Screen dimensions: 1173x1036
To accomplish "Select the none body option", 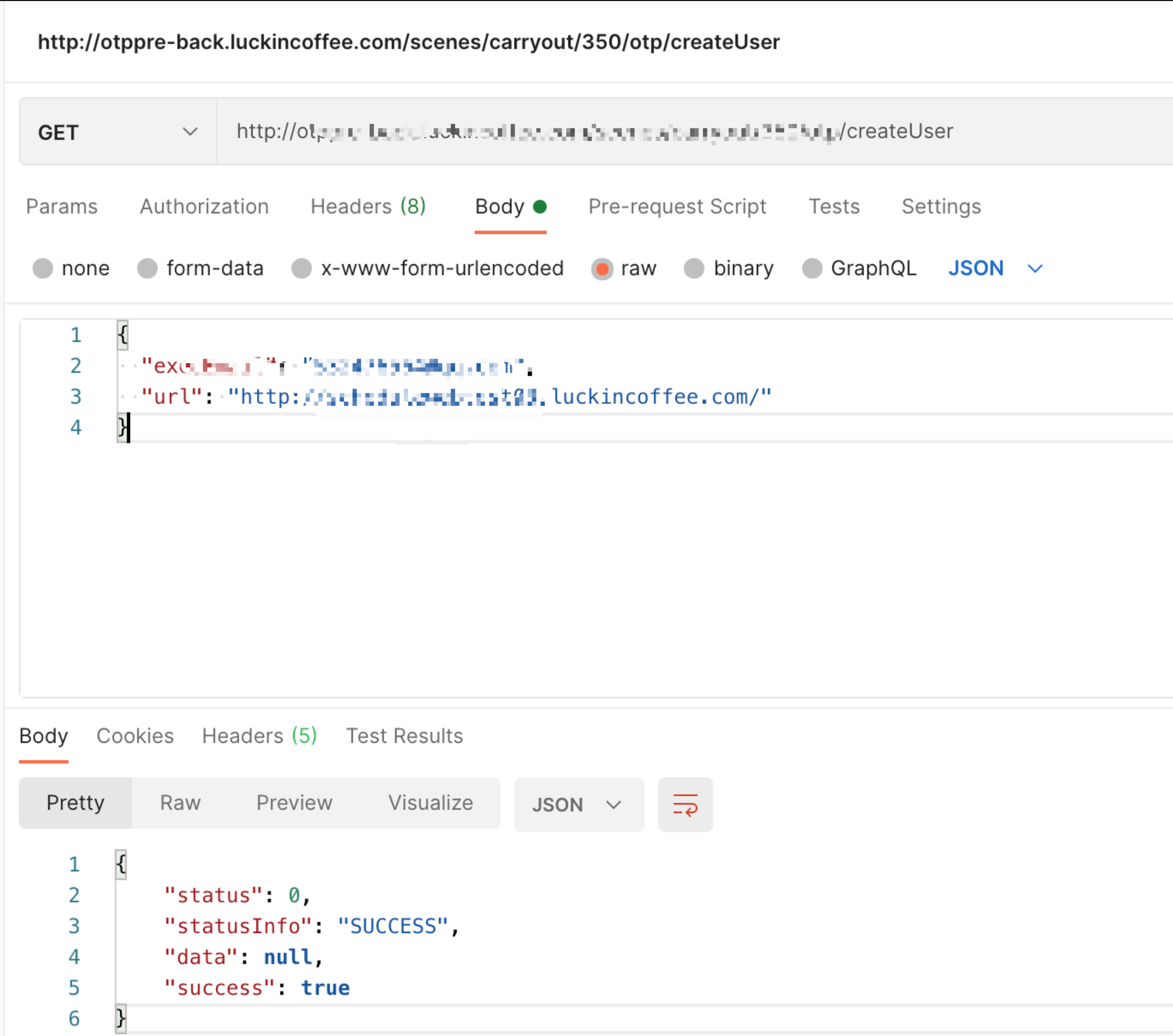I will coord(43,269).
